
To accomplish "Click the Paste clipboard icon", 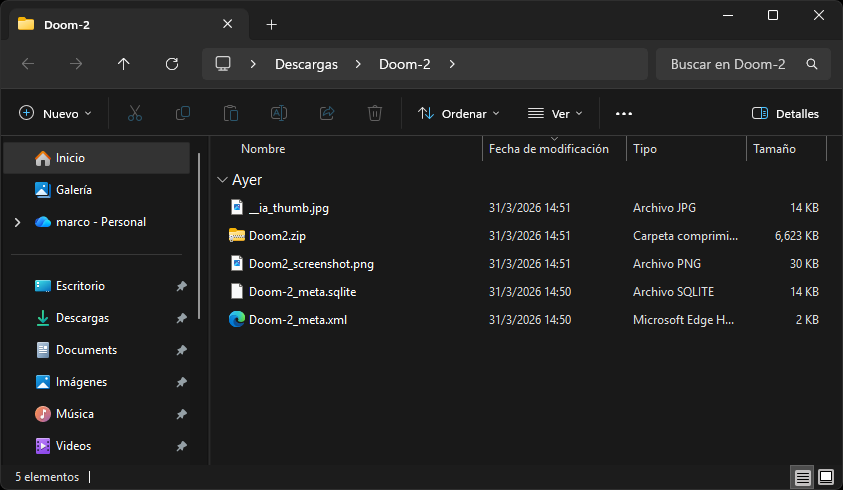I will point(231,114).
